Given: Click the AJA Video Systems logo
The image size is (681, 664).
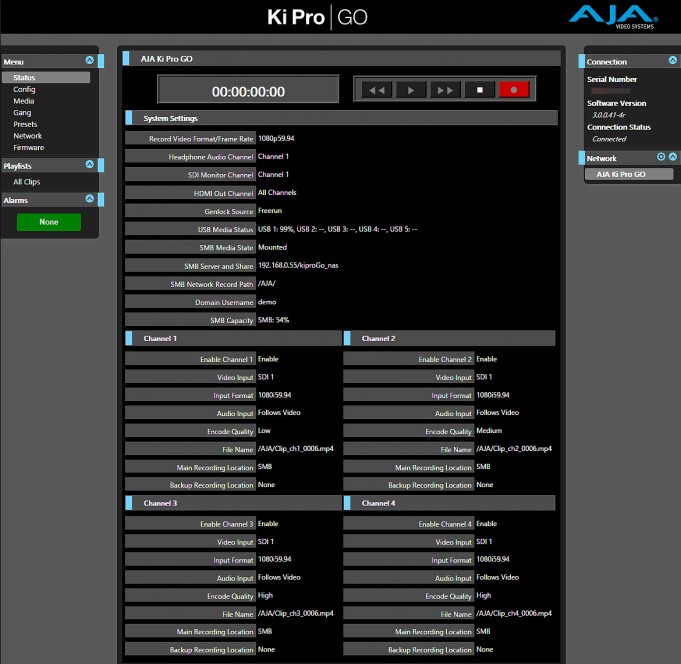Looking at the screenshot, I should [613, 17].
